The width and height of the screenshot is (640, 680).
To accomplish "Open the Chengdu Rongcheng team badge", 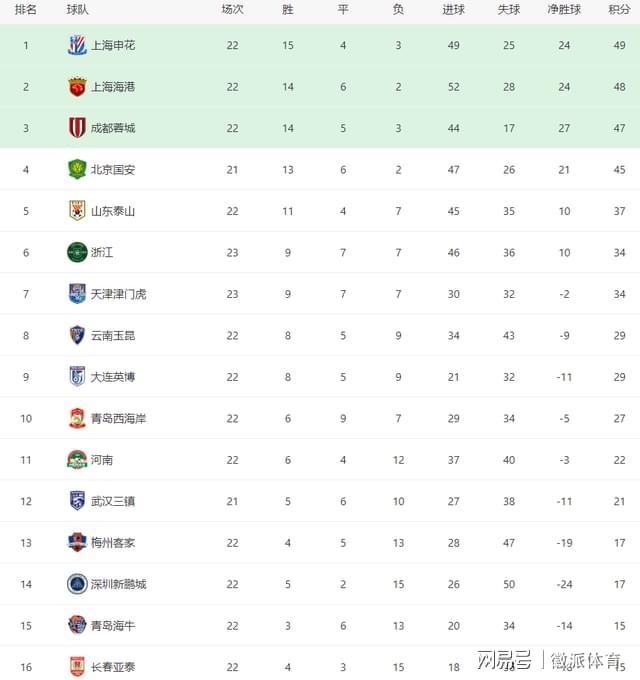I will (x=77, y=128).
